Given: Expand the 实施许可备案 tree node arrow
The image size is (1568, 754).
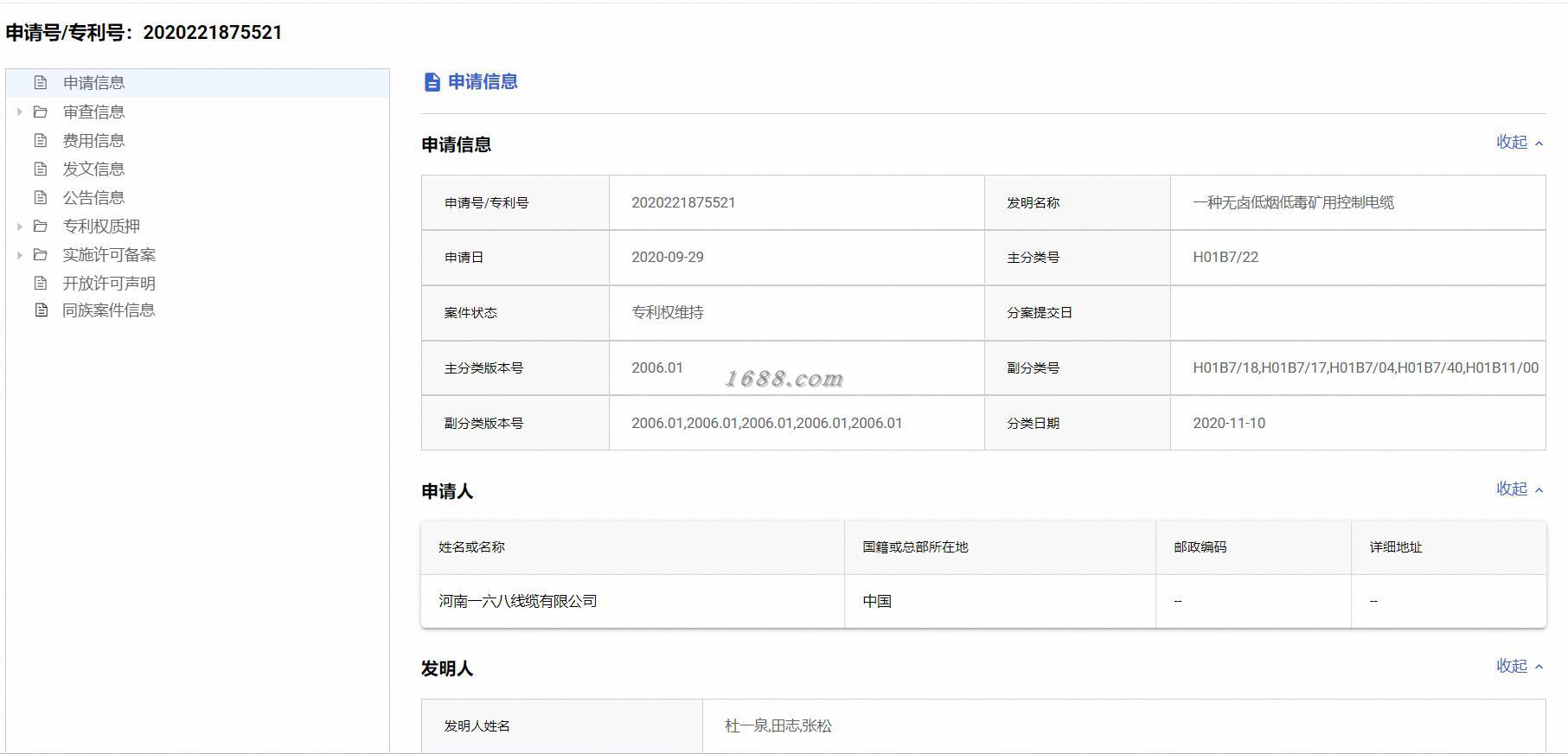Looking at the screenshot, I should 19,254.
